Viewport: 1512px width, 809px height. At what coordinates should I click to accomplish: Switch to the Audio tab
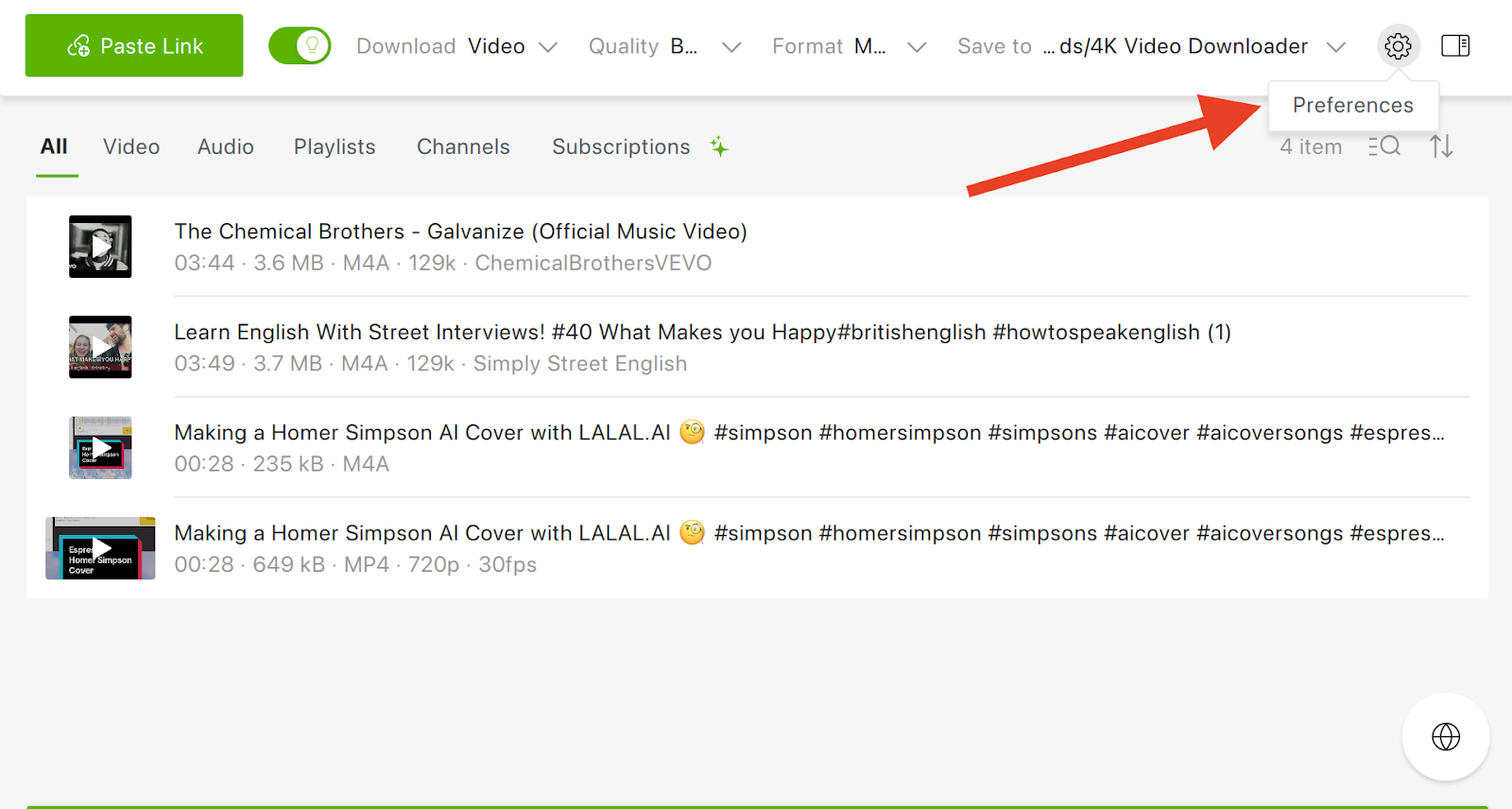coord(226,146)
